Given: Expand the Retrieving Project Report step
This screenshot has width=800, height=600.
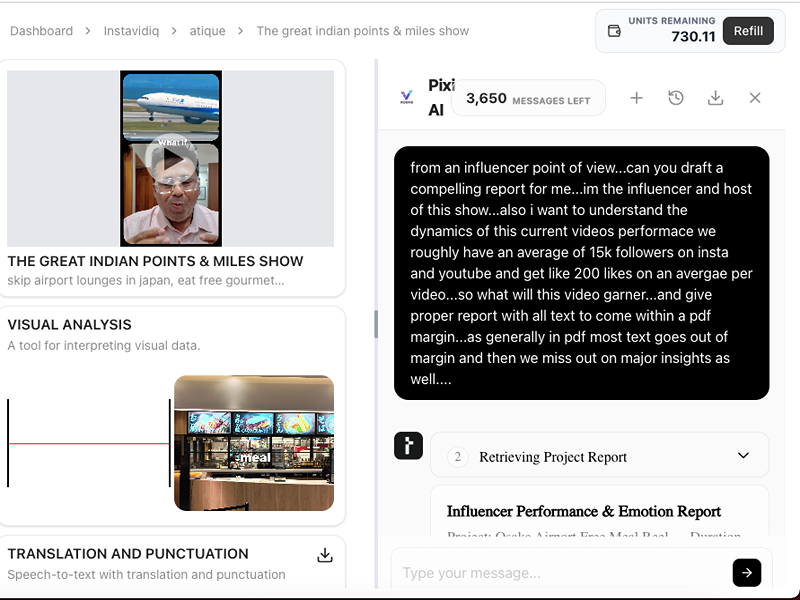Looking at the screenshot, I should 743,455.
